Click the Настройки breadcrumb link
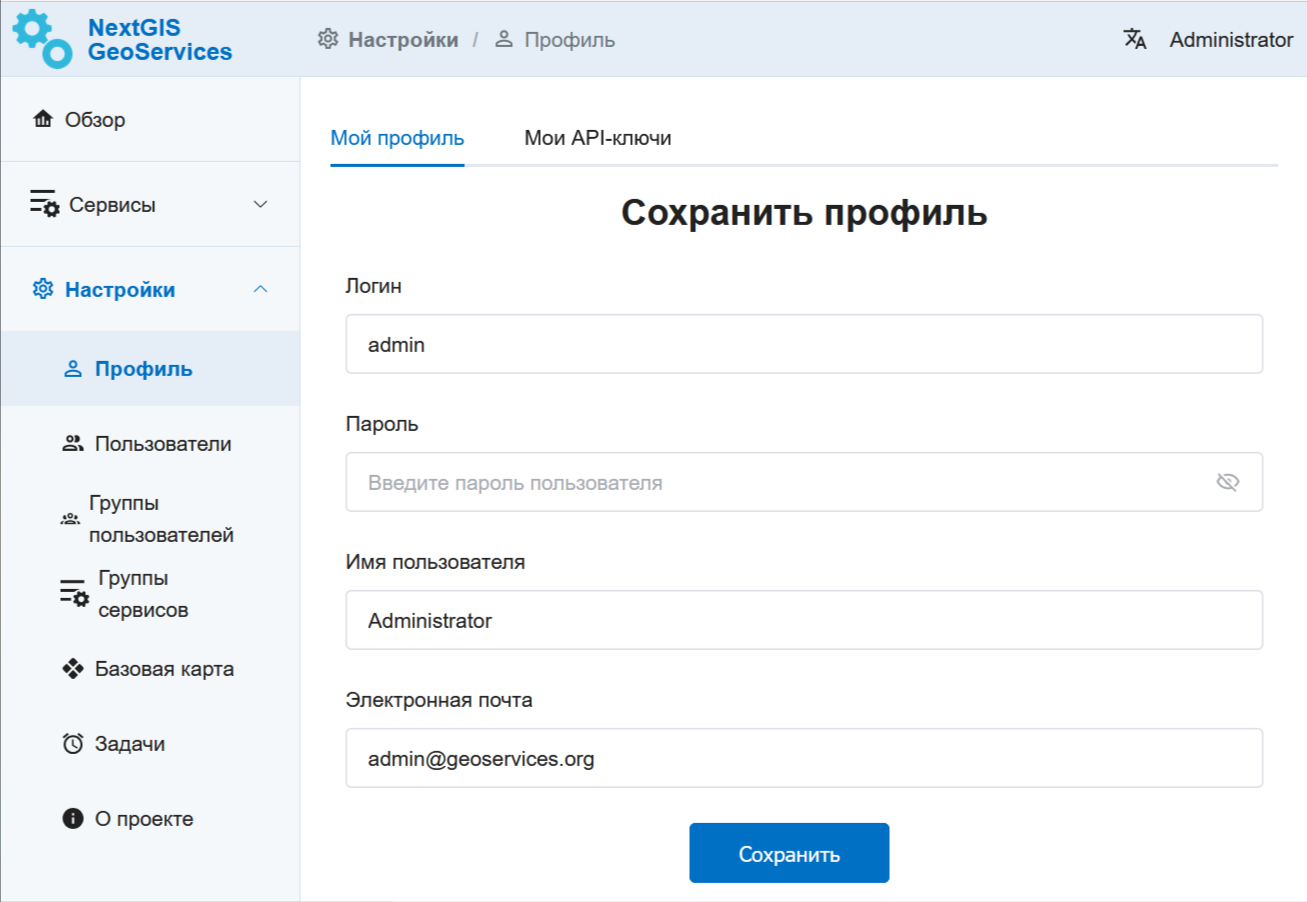This screenshot has width=1307, height=902. pos(403,40)
